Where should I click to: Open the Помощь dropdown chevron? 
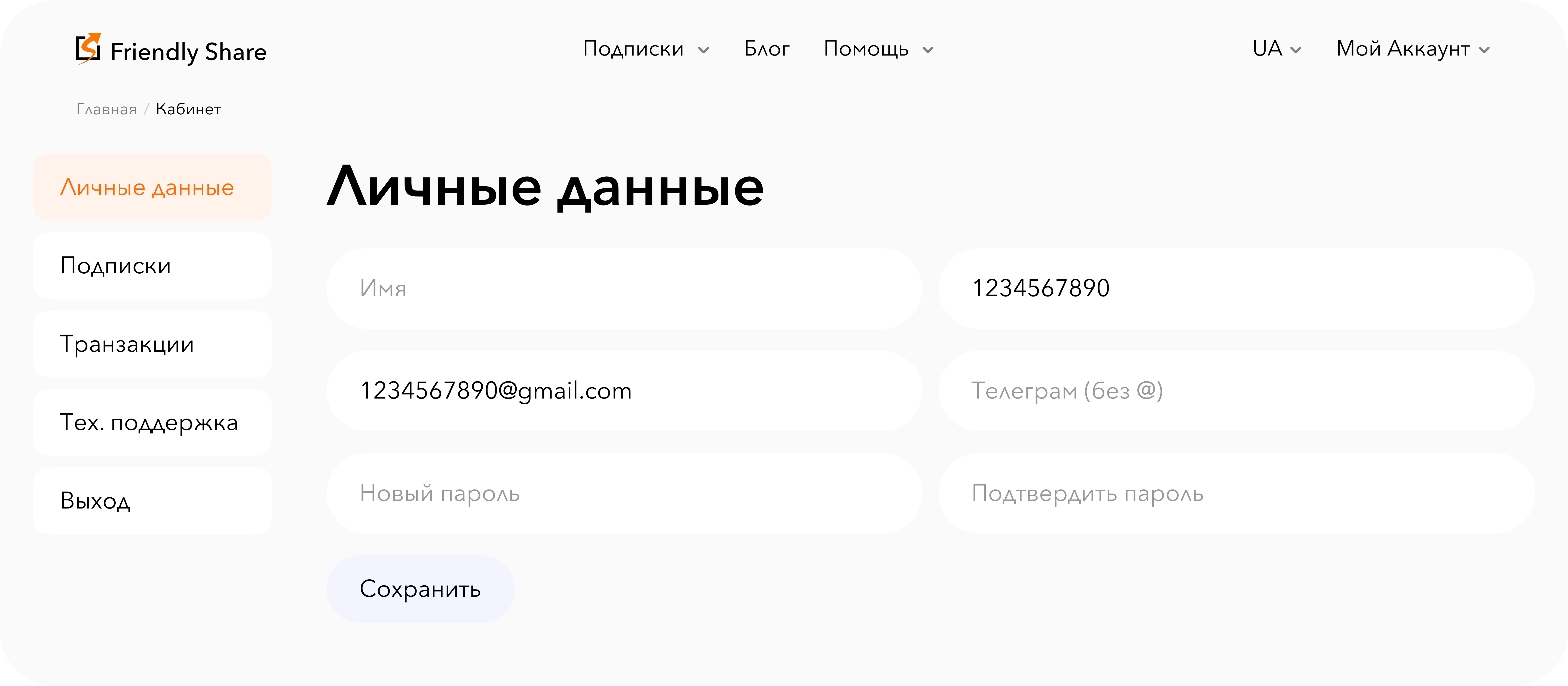pos(928,50)
